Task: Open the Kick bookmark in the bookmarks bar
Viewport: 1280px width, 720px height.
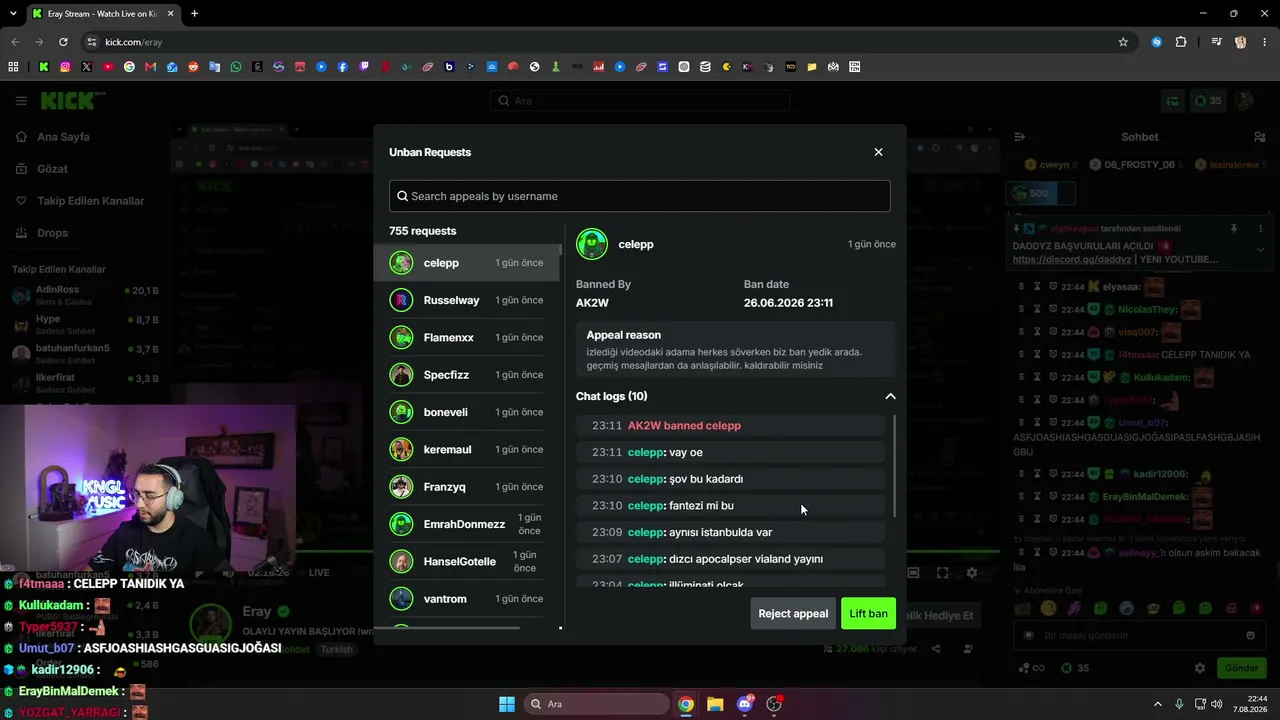Action: (x=44, y=67)
